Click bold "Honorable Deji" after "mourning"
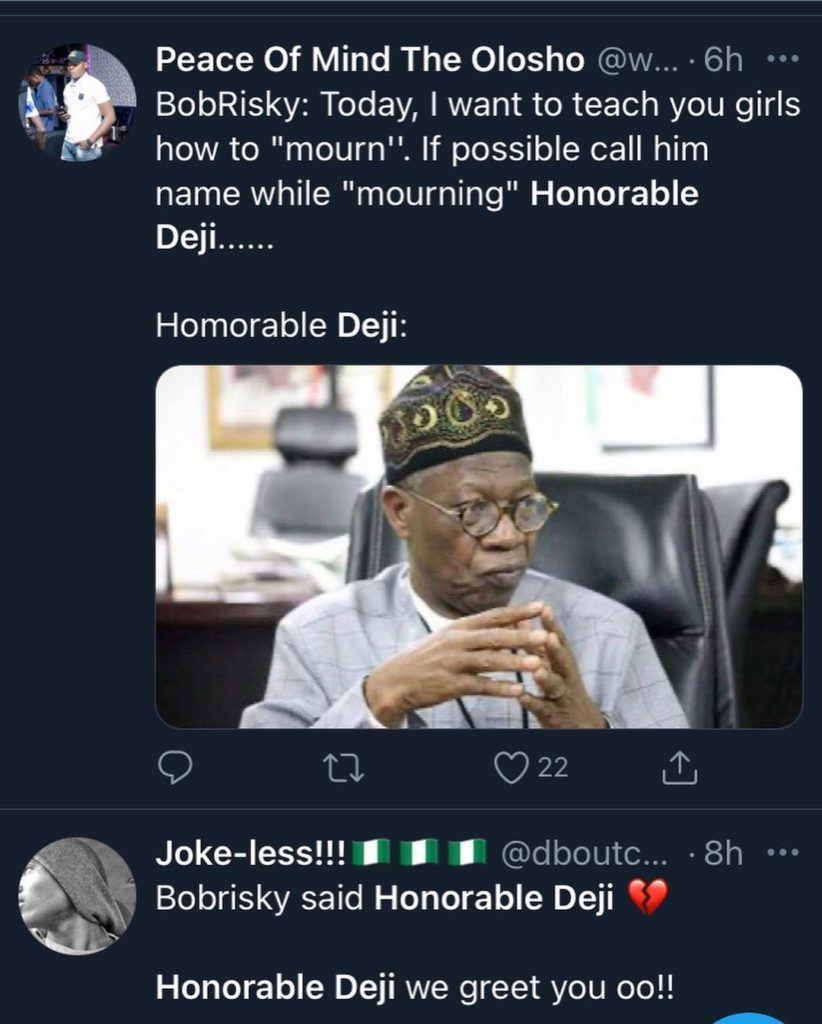This screenshot has width=822, height=1024. tap(614, 194)
